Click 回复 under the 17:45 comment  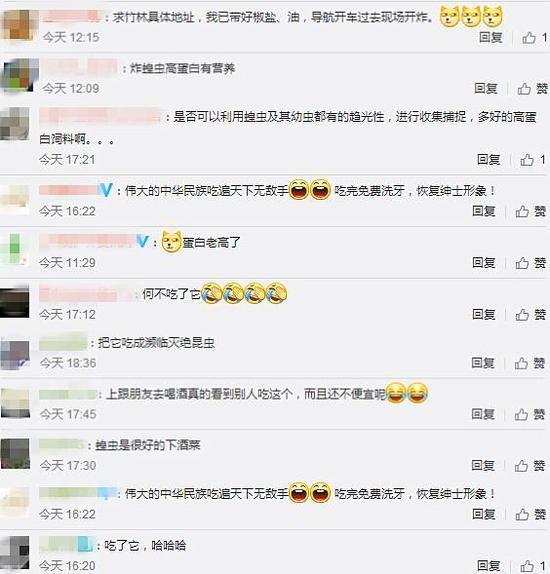[x=483, y=414]
